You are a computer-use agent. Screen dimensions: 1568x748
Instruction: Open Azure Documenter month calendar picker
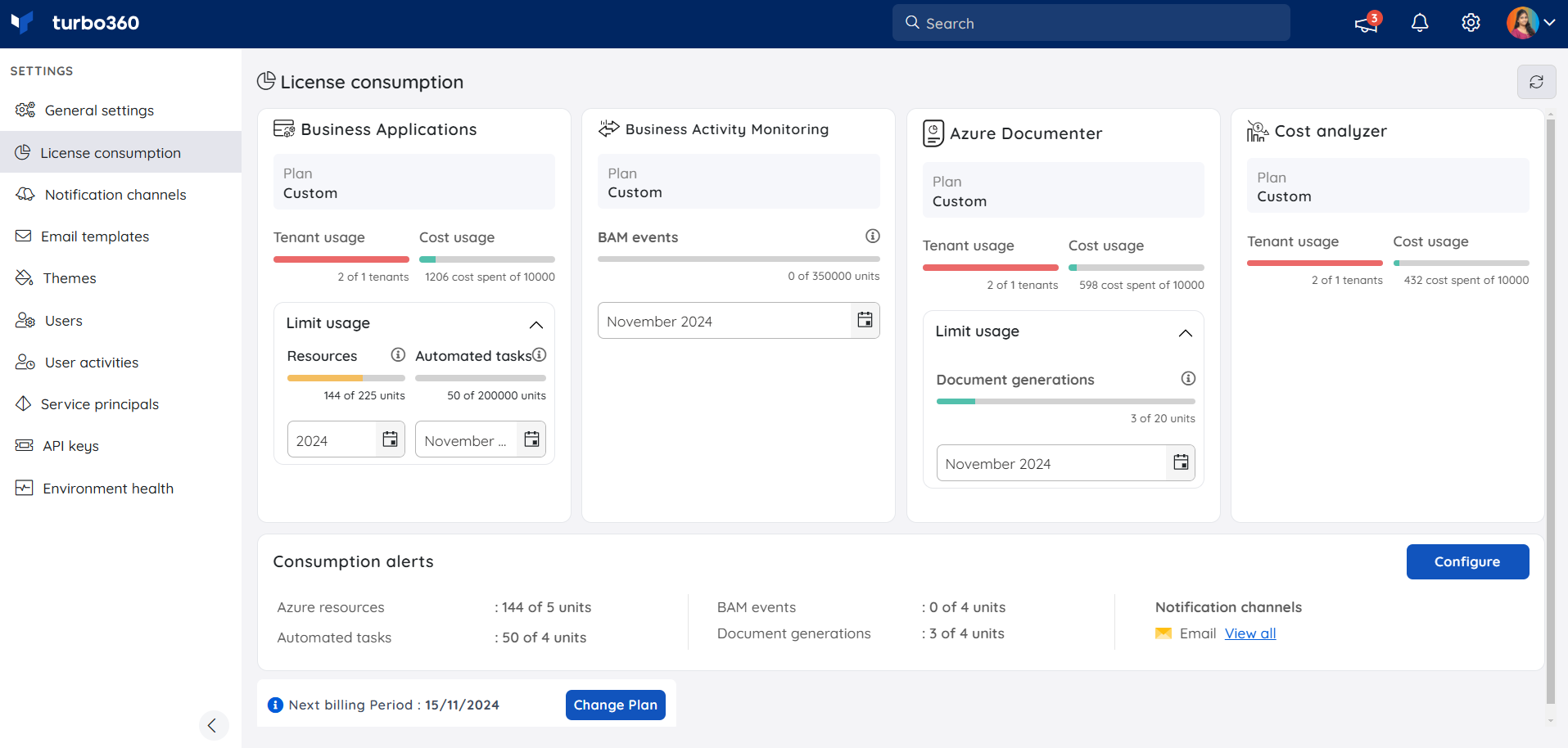click(x=1181, y=462)
